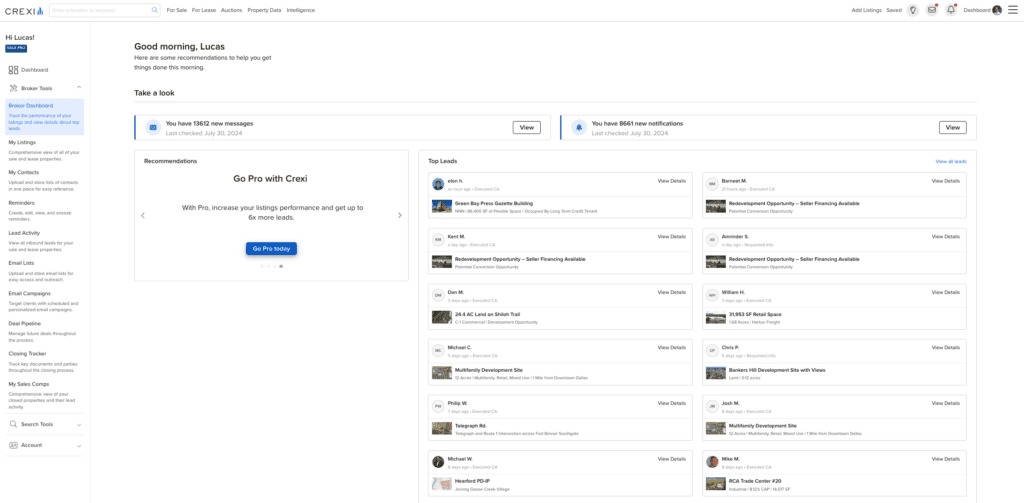Expand the Search Tools section
This screenshot has height=503, width=1024.
[x=79, y=425]
